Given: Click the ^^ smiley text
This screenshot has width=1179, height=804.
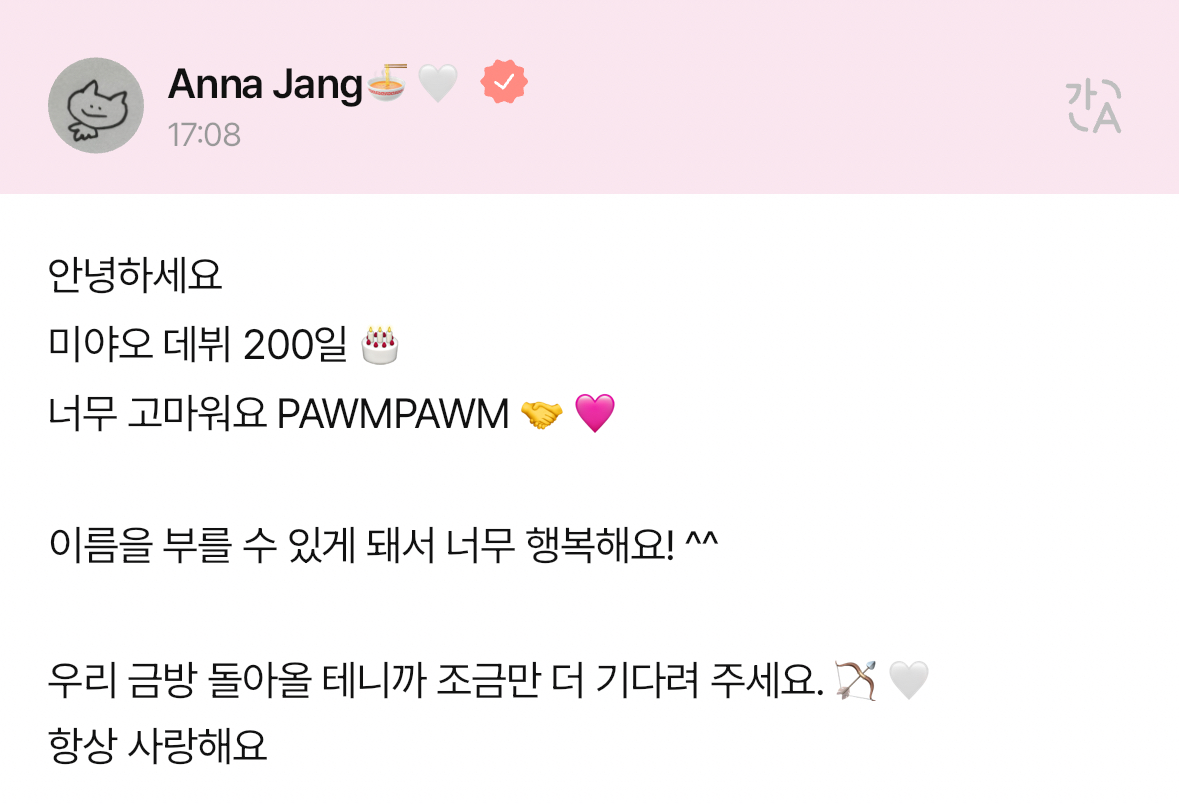Looking at the screenshot, I should click(x=702, y=541).
